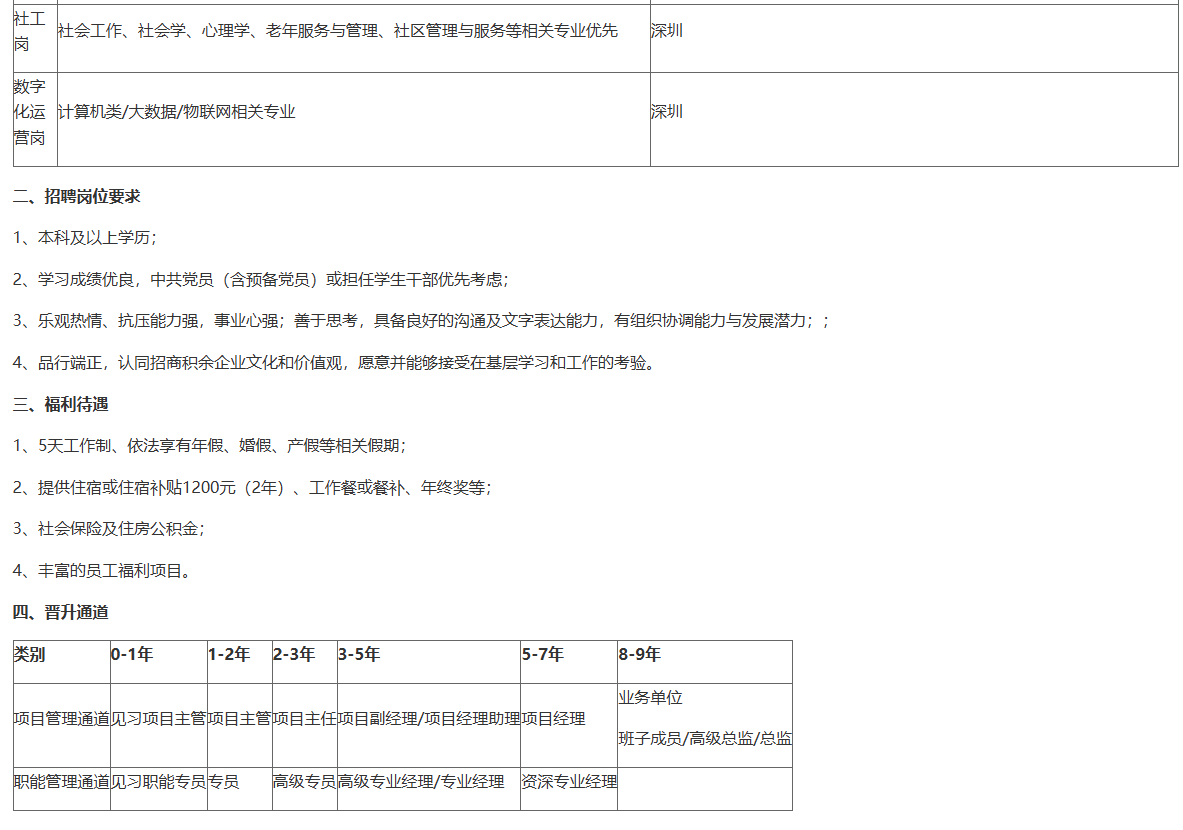Click the 三、福利待遇 heading
The height and width of the screenshot is (830, 1183).
61,404
